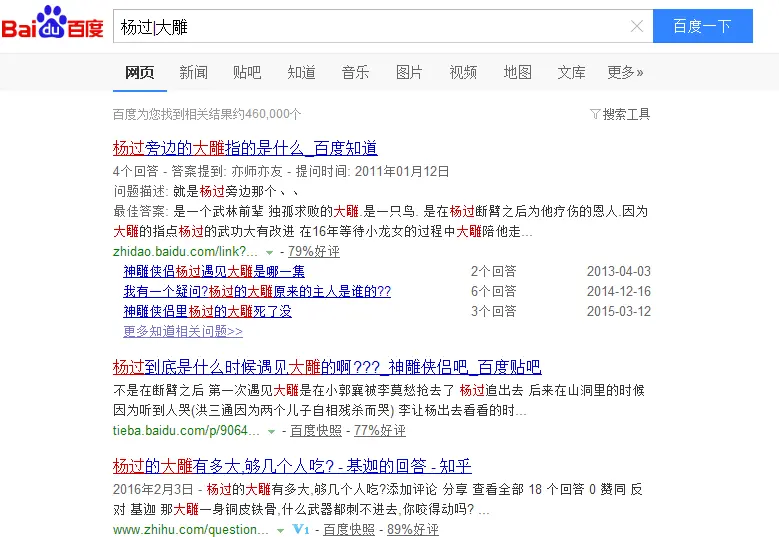779x537 pixels.
Task: Open 搜索工具 filter options
Action: point(626,114)
